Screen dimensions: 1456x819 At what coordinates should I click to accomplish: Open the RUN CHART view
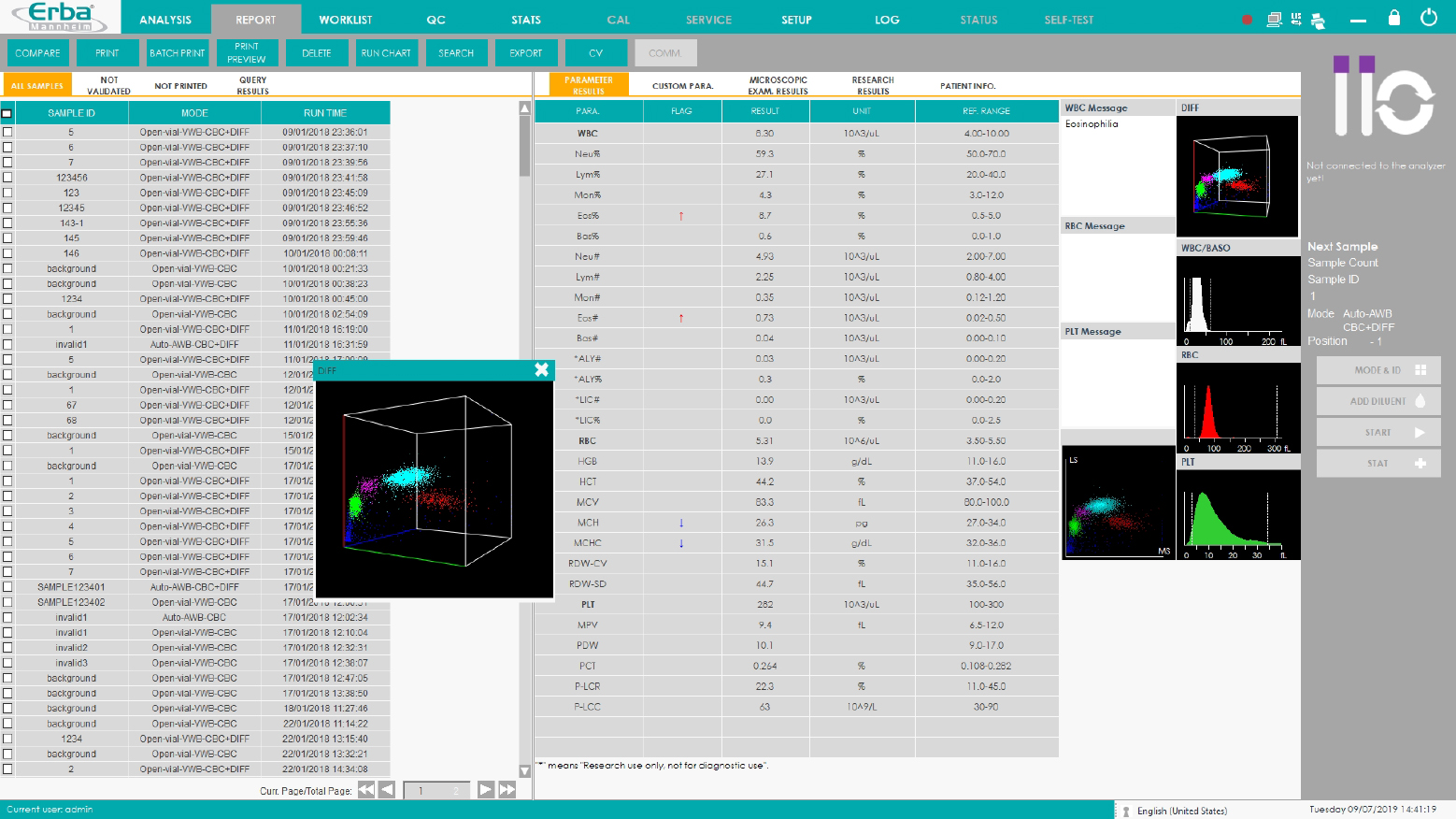click(385, 53)
